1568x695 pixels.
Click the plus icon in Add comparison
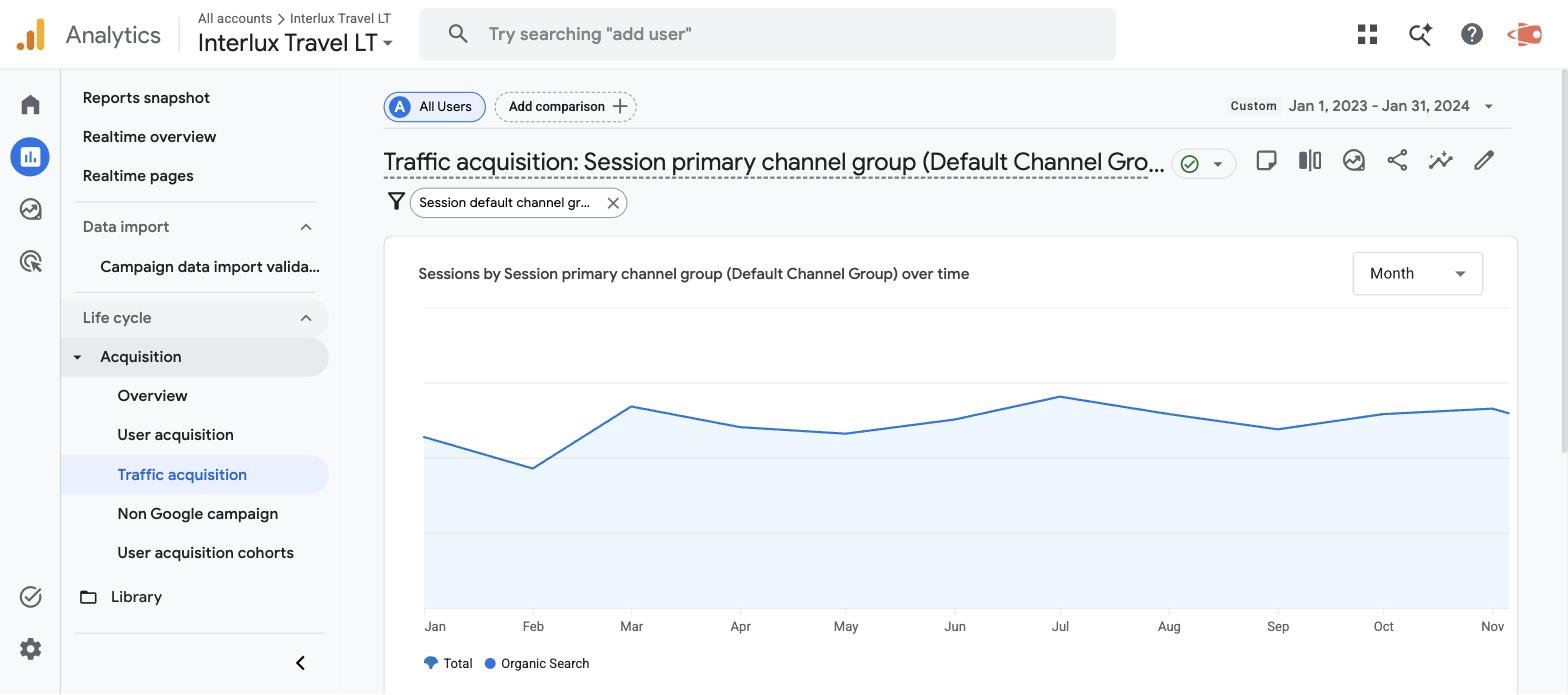pos(620,107)
